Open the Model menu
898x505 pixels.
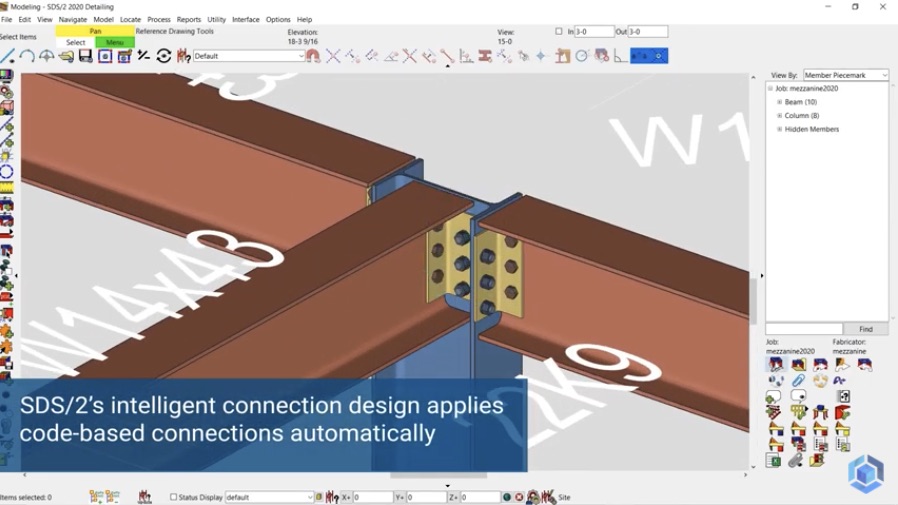click(104, 19)
